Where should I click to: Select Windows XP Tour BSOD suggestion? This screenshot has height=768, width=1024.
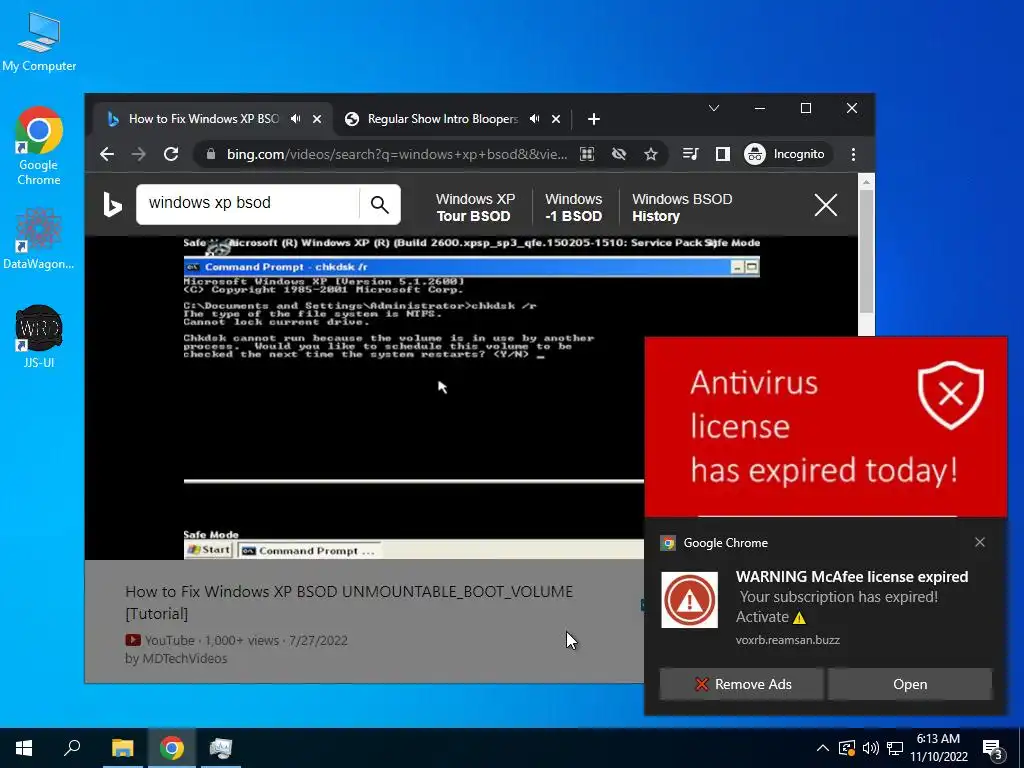click(x=475, y=207)
